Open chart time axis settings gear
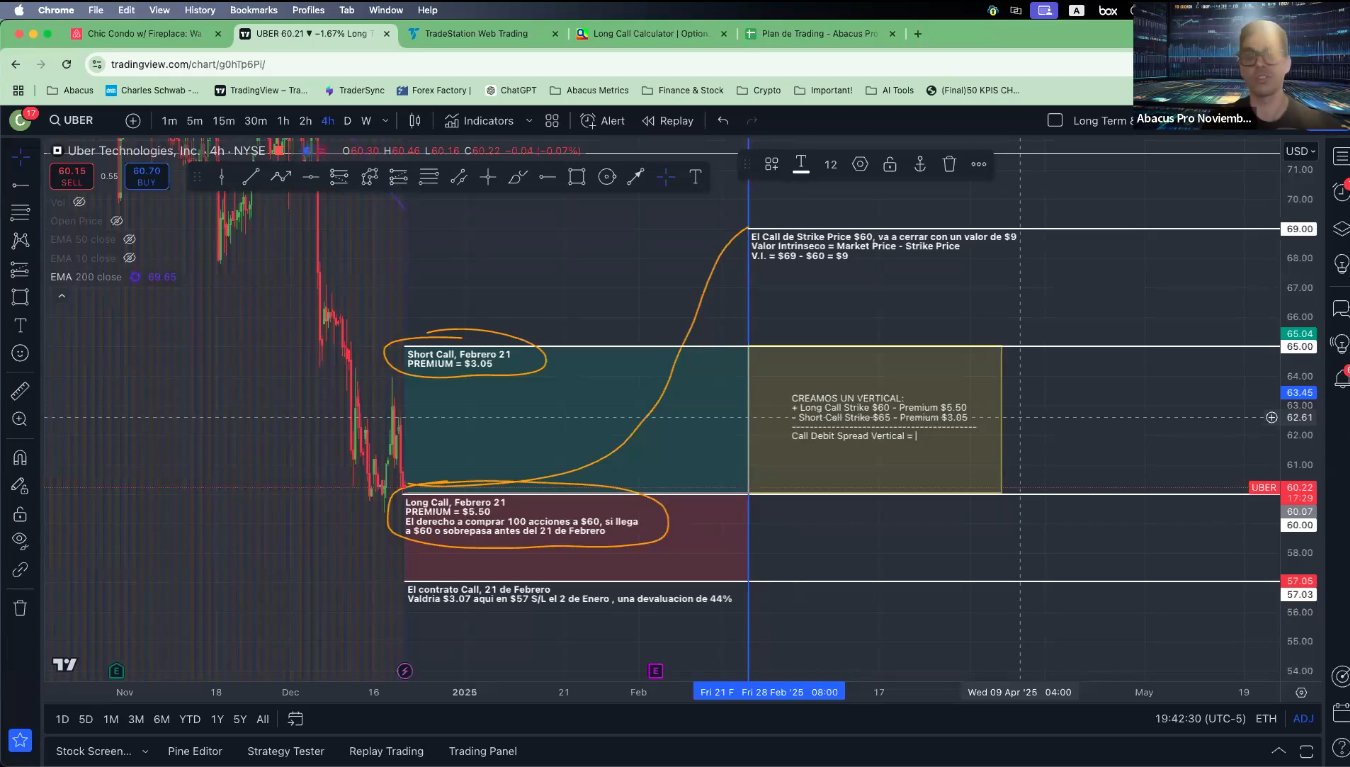 [1301, 692]
